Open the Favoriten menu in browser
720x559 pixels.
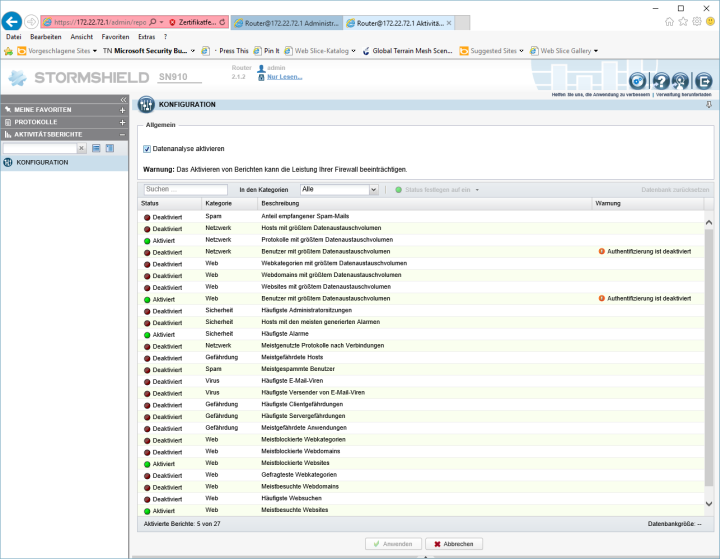pyautogui.click(x=115, y=36)
